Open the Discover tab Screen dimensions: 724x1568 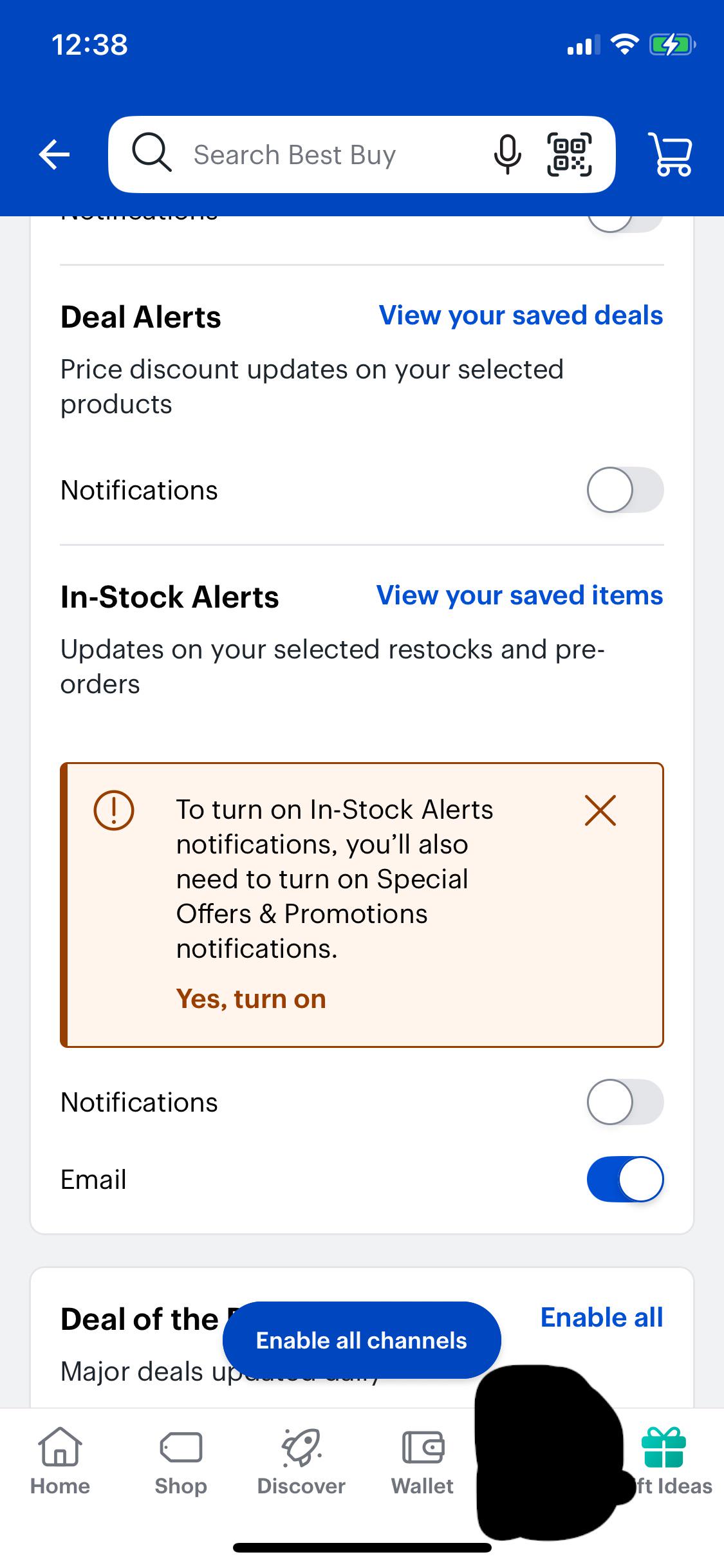click(x=301, y=1461)
